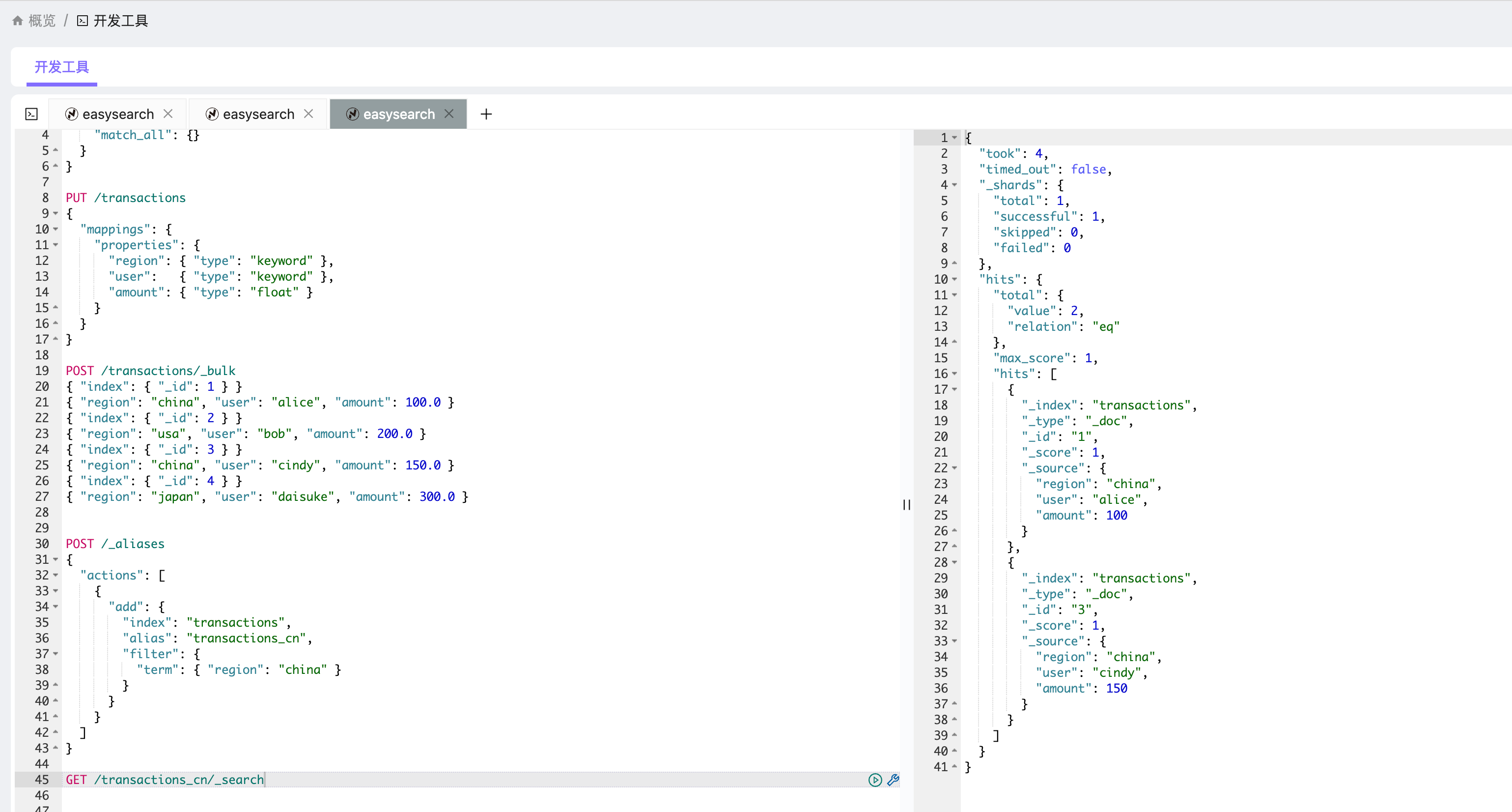Switch to the first easysearch tab
The width and height of the screenshot is (1512, 812).
pos(117,114)
